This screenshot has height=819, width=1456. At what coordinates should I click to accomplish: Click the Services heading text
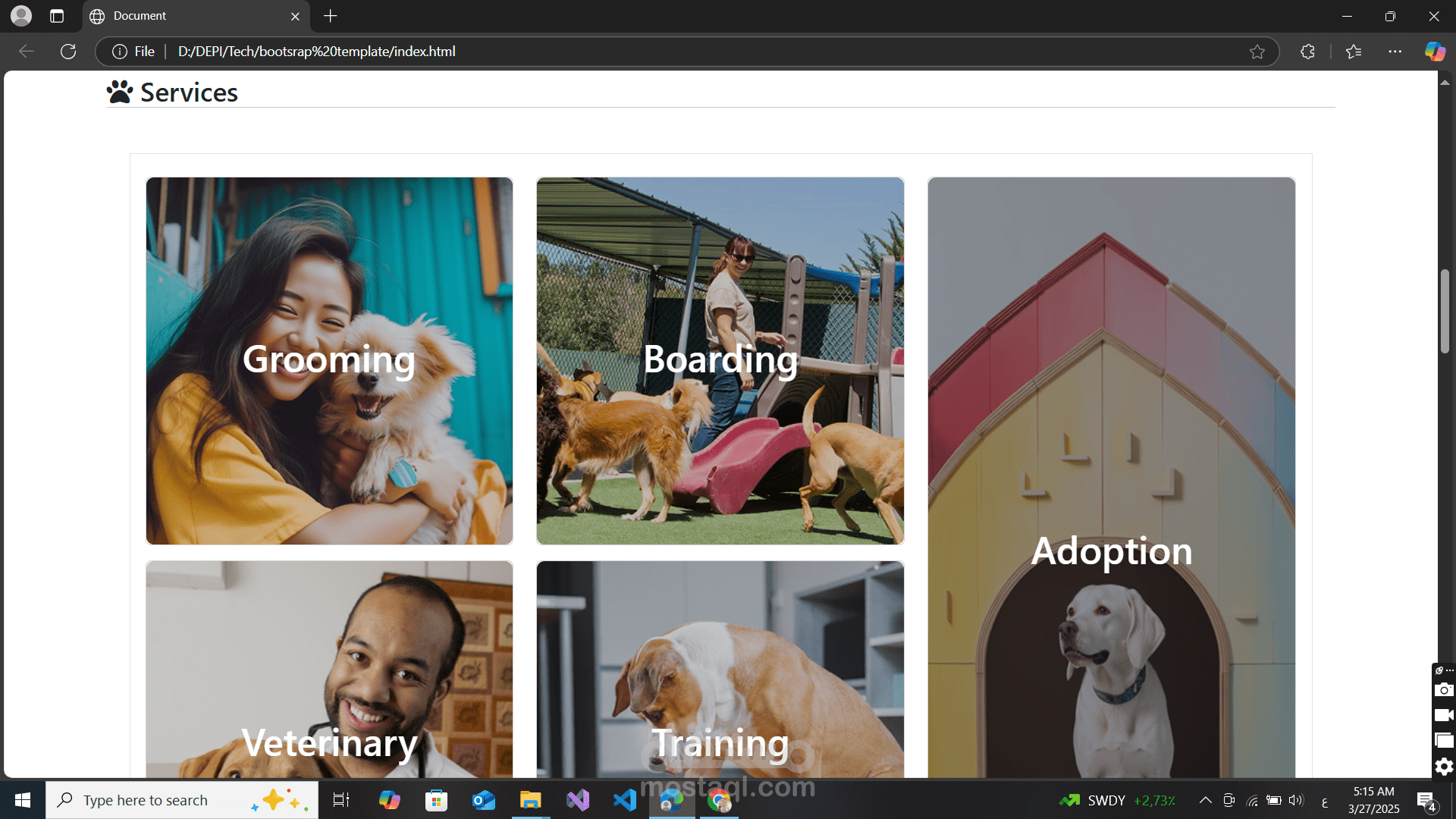click(x=189, y=93)
